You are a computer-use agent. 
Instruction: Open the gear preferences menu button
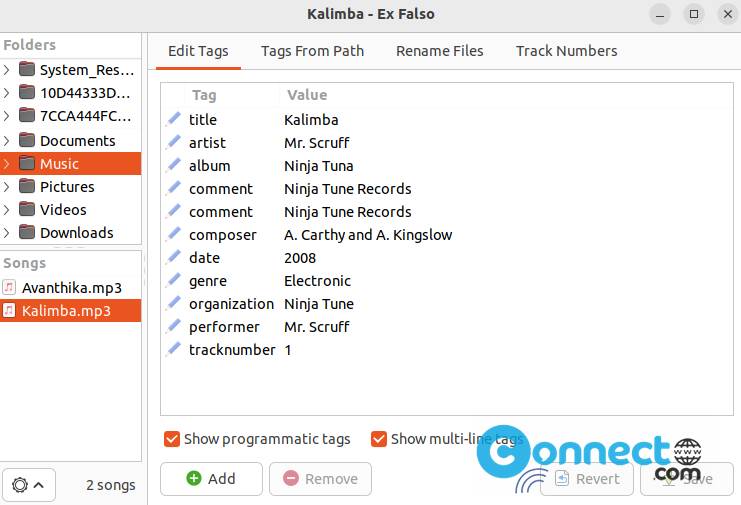[29, 485]
